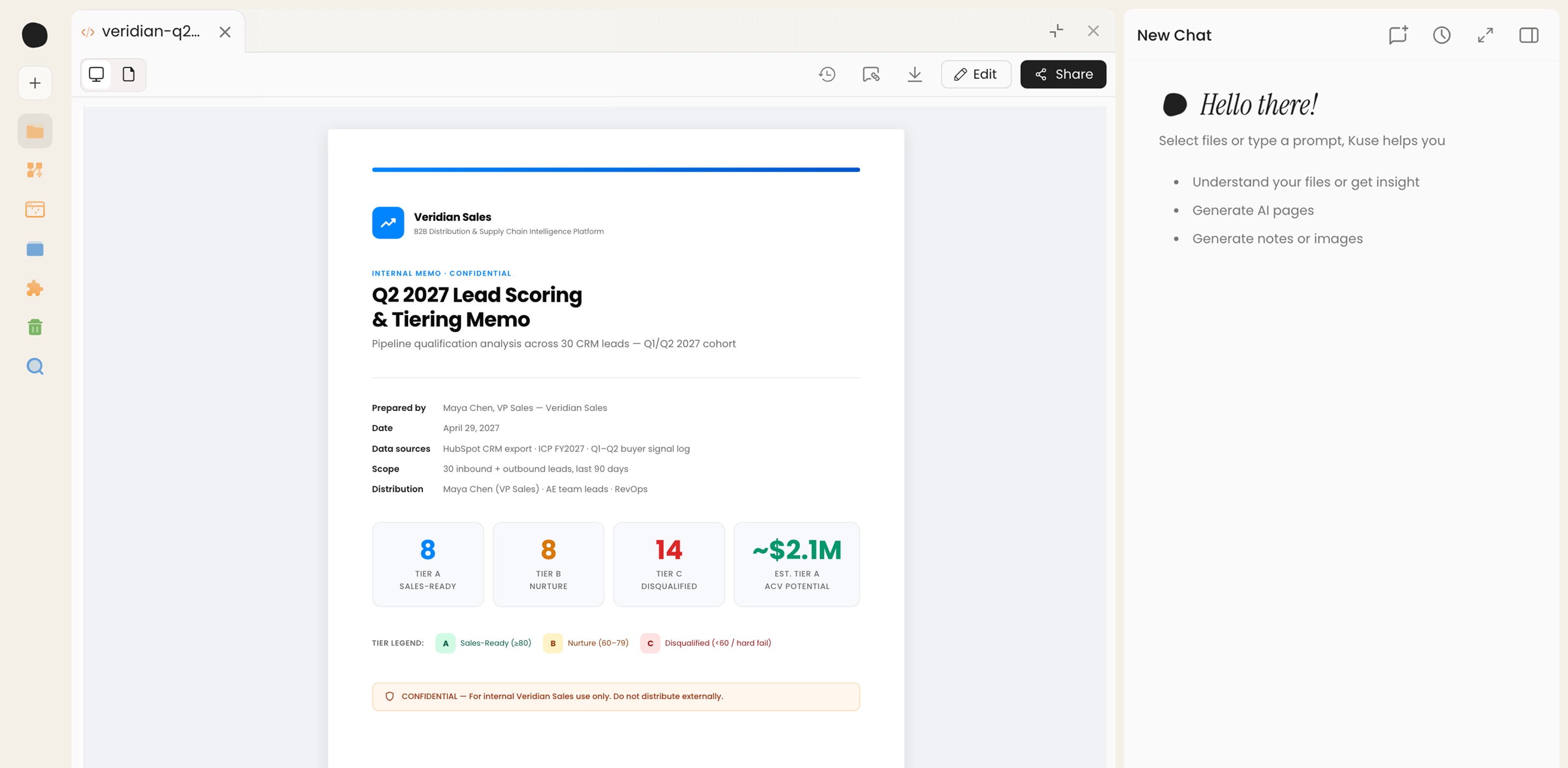Click 'Disqualified (<60 / hard fail)' legend text
The height and width of the screenshot is (768, 1568).
pyautogui.click(x=718, y=643)
